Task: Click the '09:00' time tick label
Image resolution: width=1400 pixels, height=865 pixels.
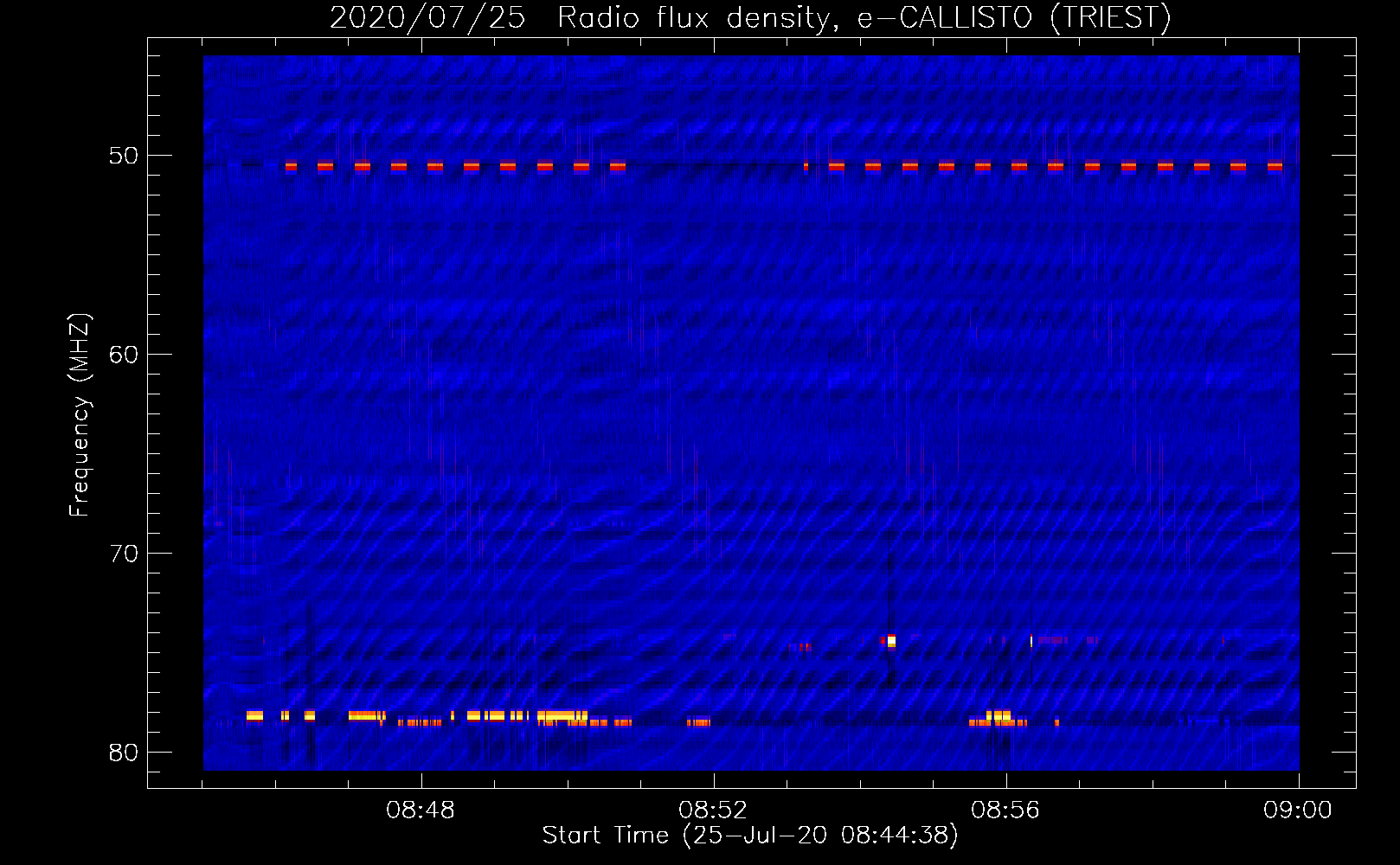Action: click(x=1298, y=811)
